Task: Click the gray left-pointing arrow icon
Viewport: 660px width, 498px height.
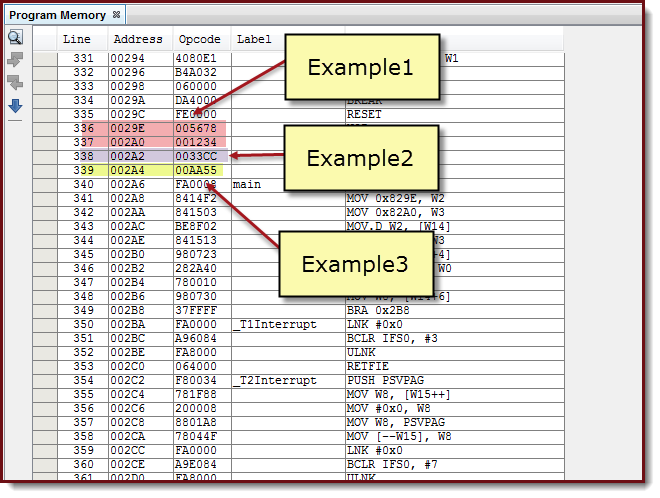Action: tap(15, 82)
